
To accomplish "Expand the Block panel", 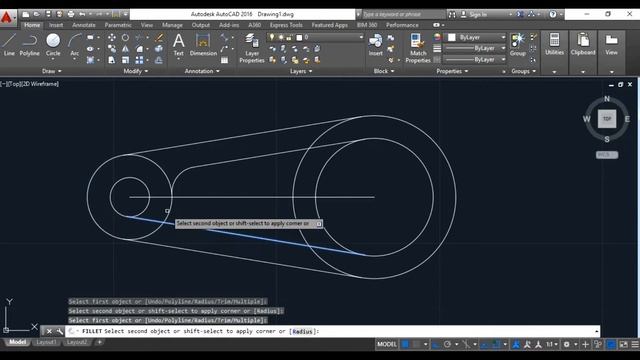I will coord(384,71).
